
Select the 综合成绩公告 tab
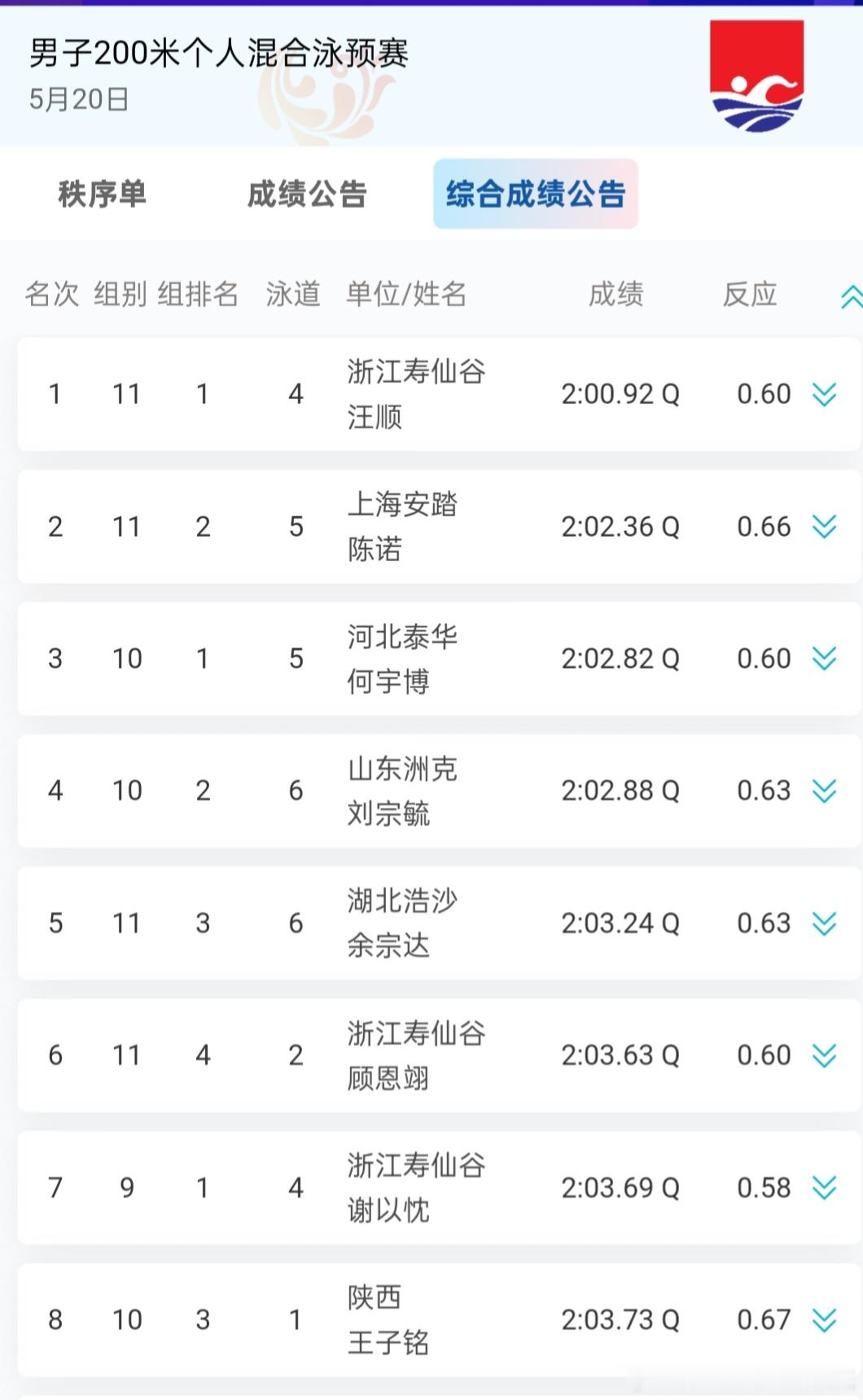(536, 194)
